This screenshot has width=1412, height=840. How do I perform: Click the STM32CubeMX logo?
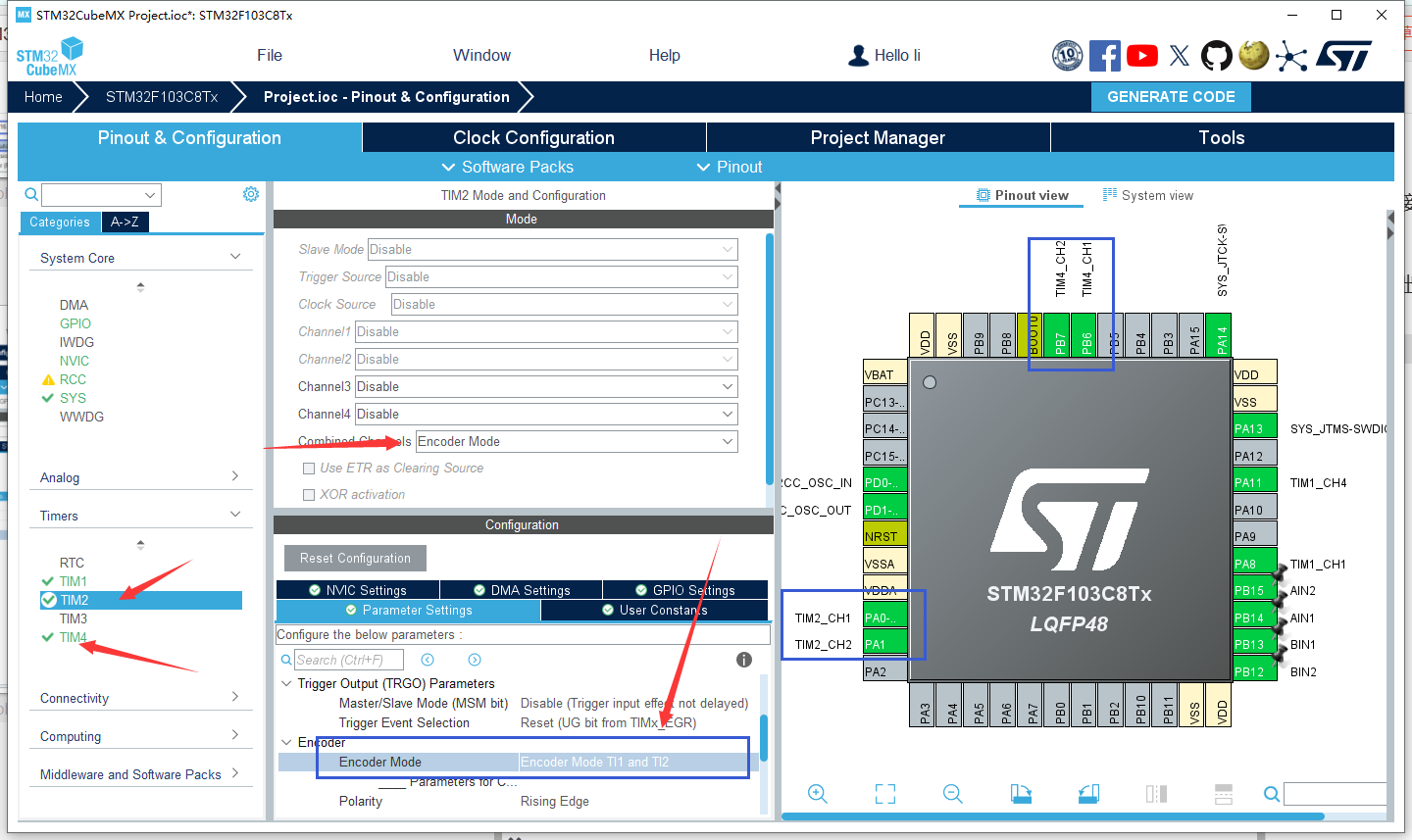coord(49,57)
